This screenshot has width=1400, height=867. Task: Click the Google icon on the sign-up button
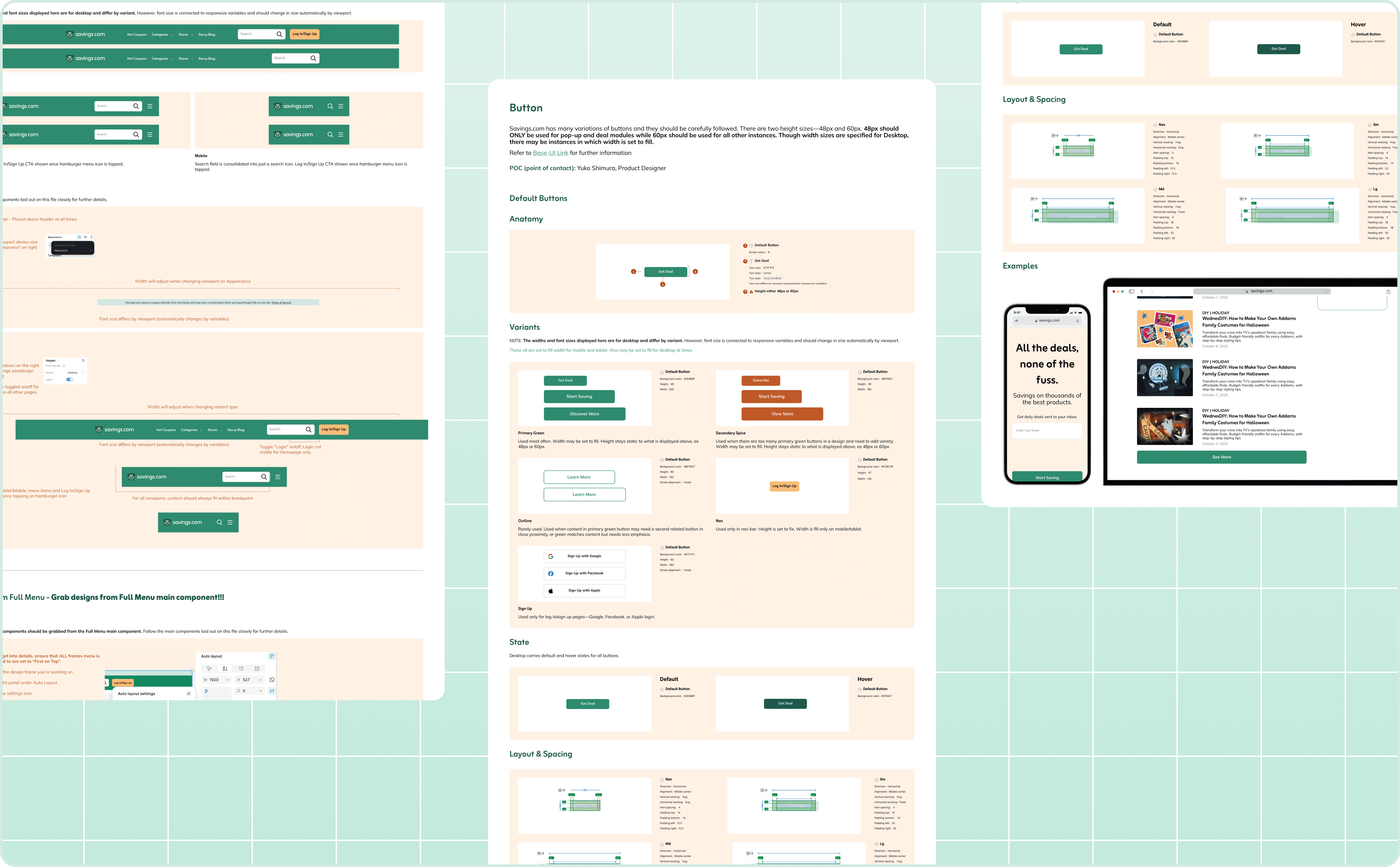pyautogui.click(x=550, y=556)
